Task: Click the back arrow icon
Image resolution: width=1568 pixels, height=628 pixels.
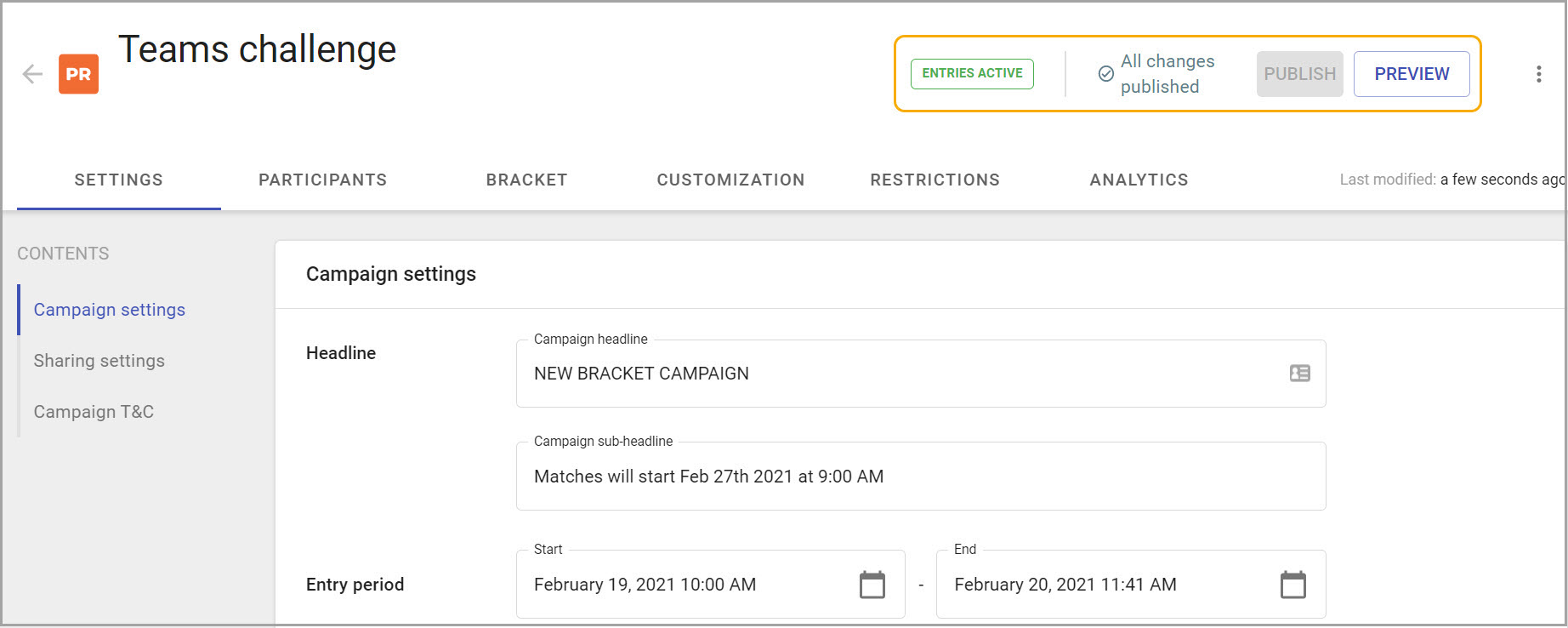Action: pyautogui.click(x=32, y=74)
